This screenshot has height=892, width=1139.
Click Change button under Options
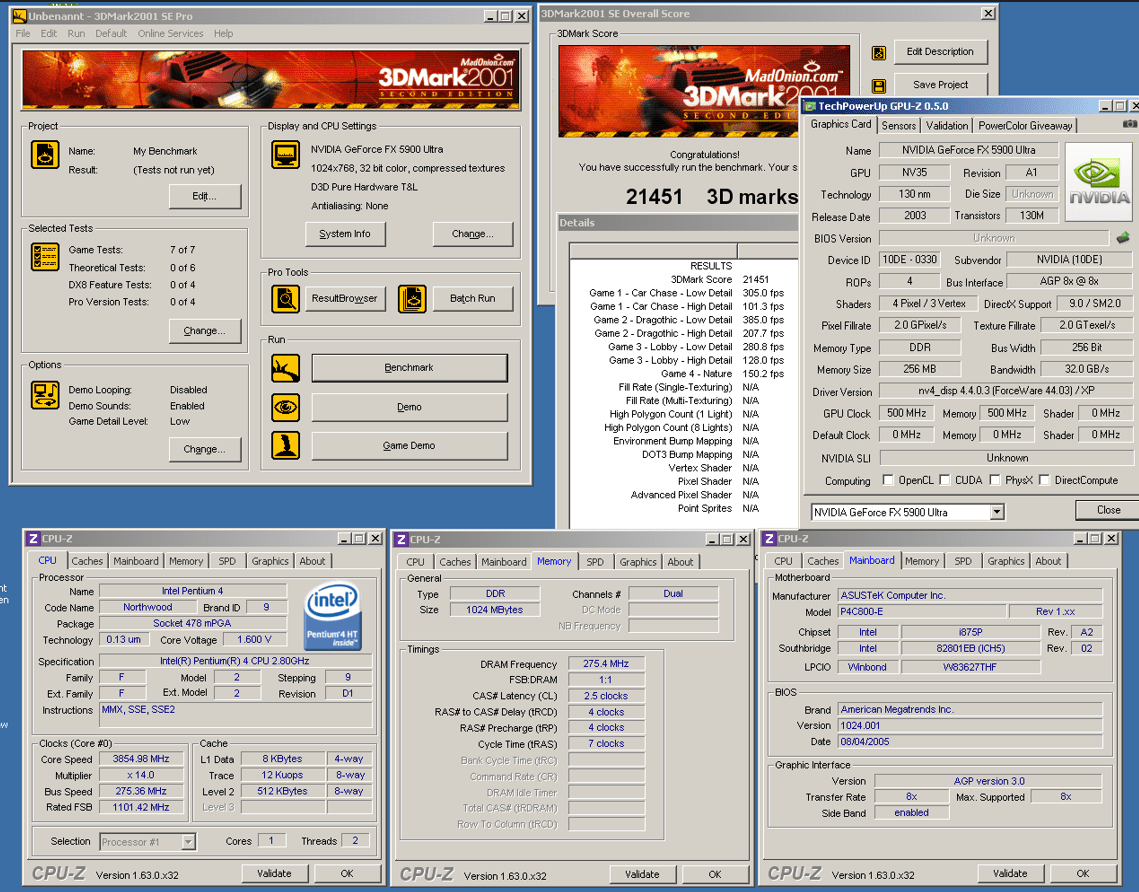(205, 449)
